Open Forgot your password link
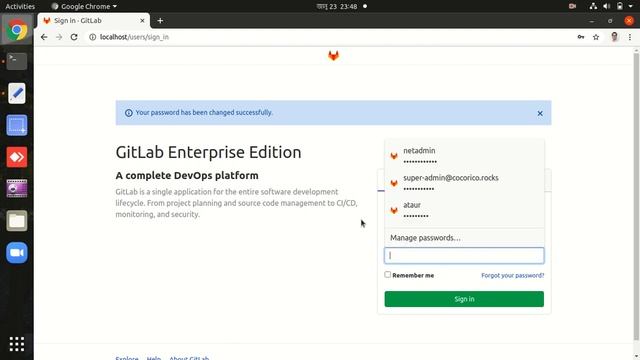Screen dimensions: 640x360 [512, 276]
